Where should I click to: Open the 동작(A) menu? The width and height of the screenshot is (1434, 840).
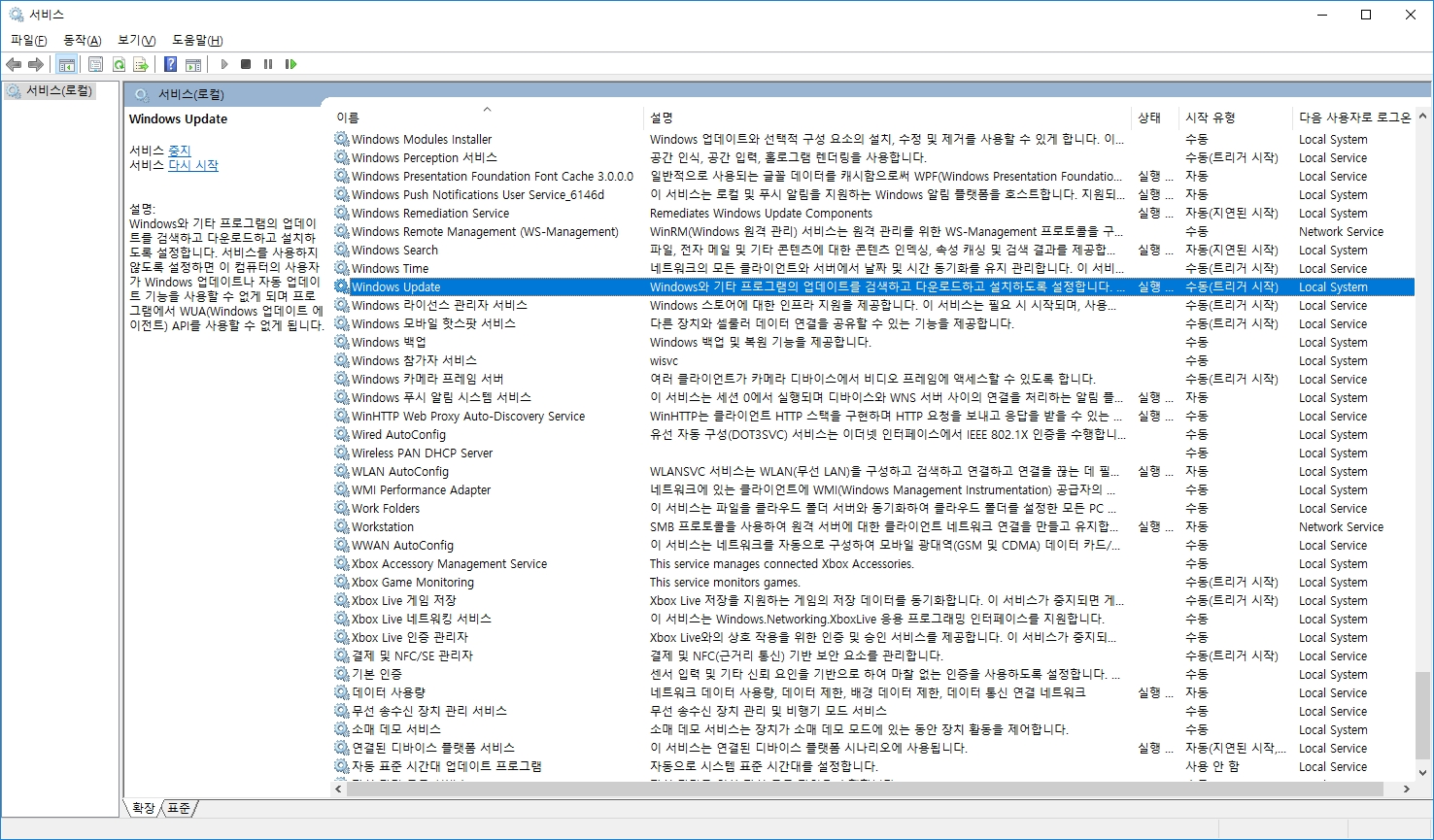point(82,40)
